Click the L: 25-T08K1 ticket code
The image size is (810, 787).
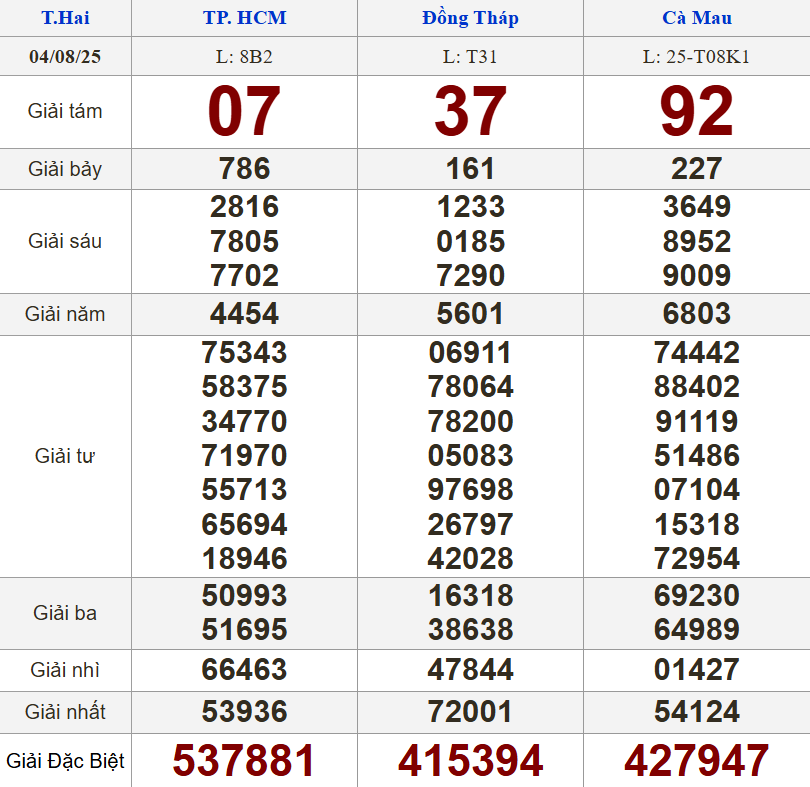tap(697, 56)
